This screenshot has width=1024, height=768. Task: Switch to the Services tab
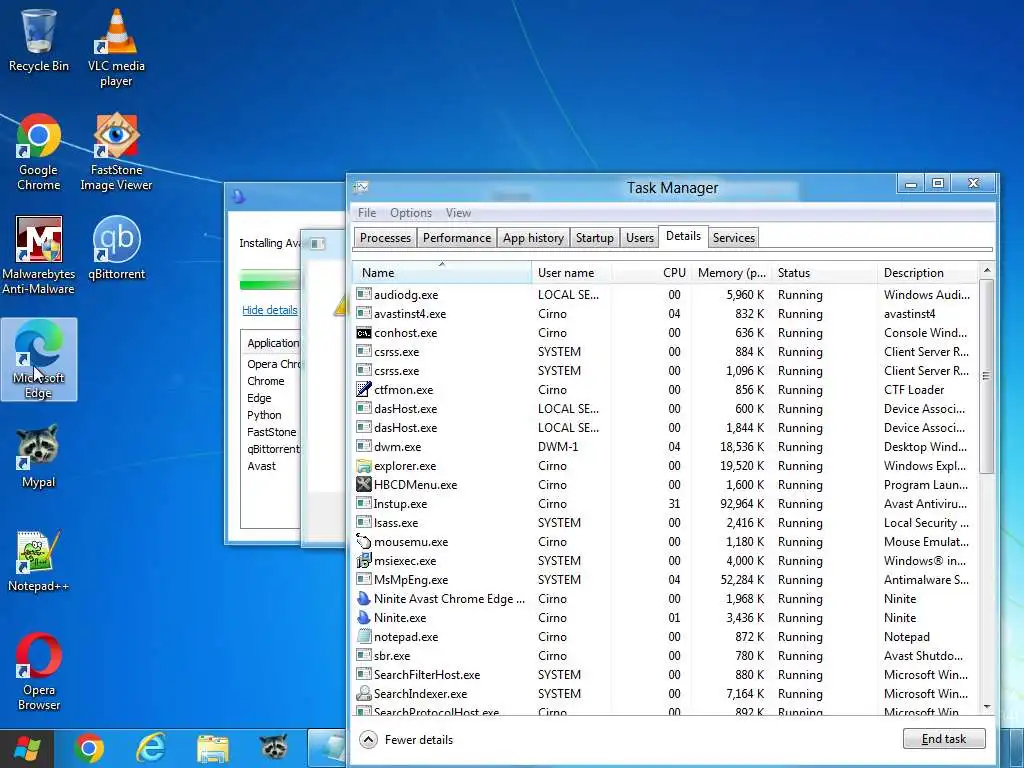click(x=733, y=238)
